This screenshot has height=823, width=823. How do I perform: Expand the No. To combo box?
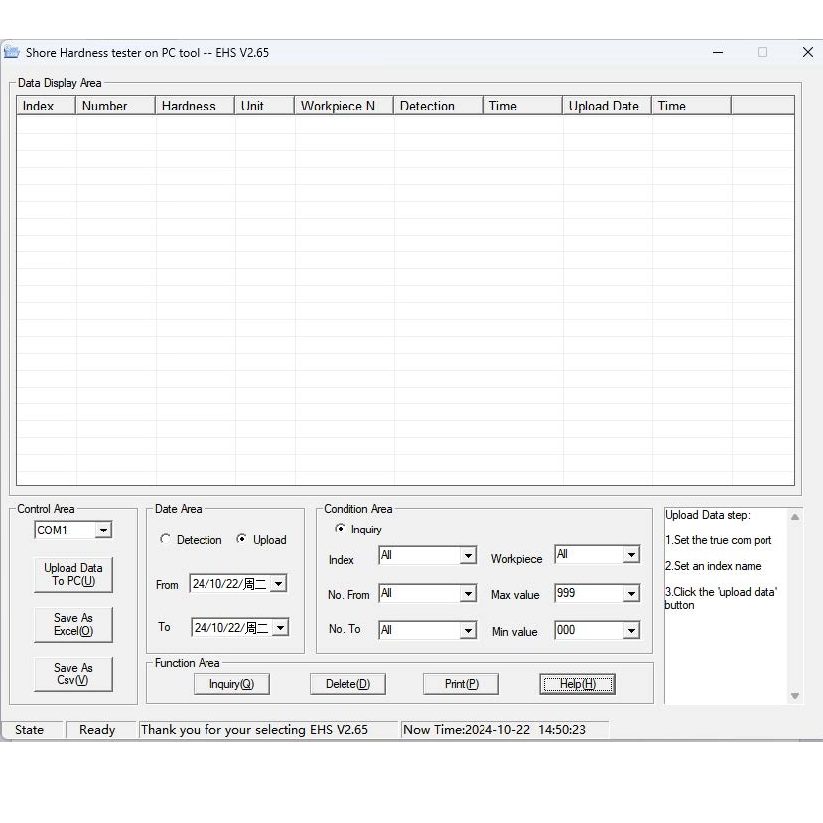pos(468,630)
